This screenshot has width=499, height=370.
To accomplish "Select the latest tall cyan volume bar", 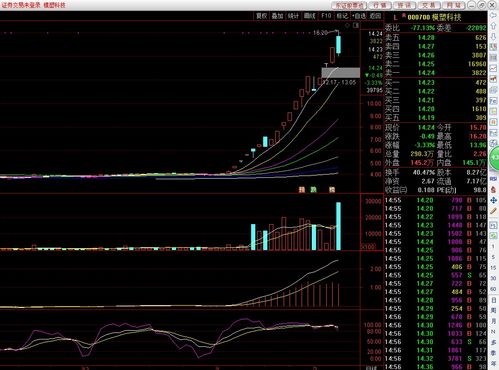I will click(x=339, y=226).
